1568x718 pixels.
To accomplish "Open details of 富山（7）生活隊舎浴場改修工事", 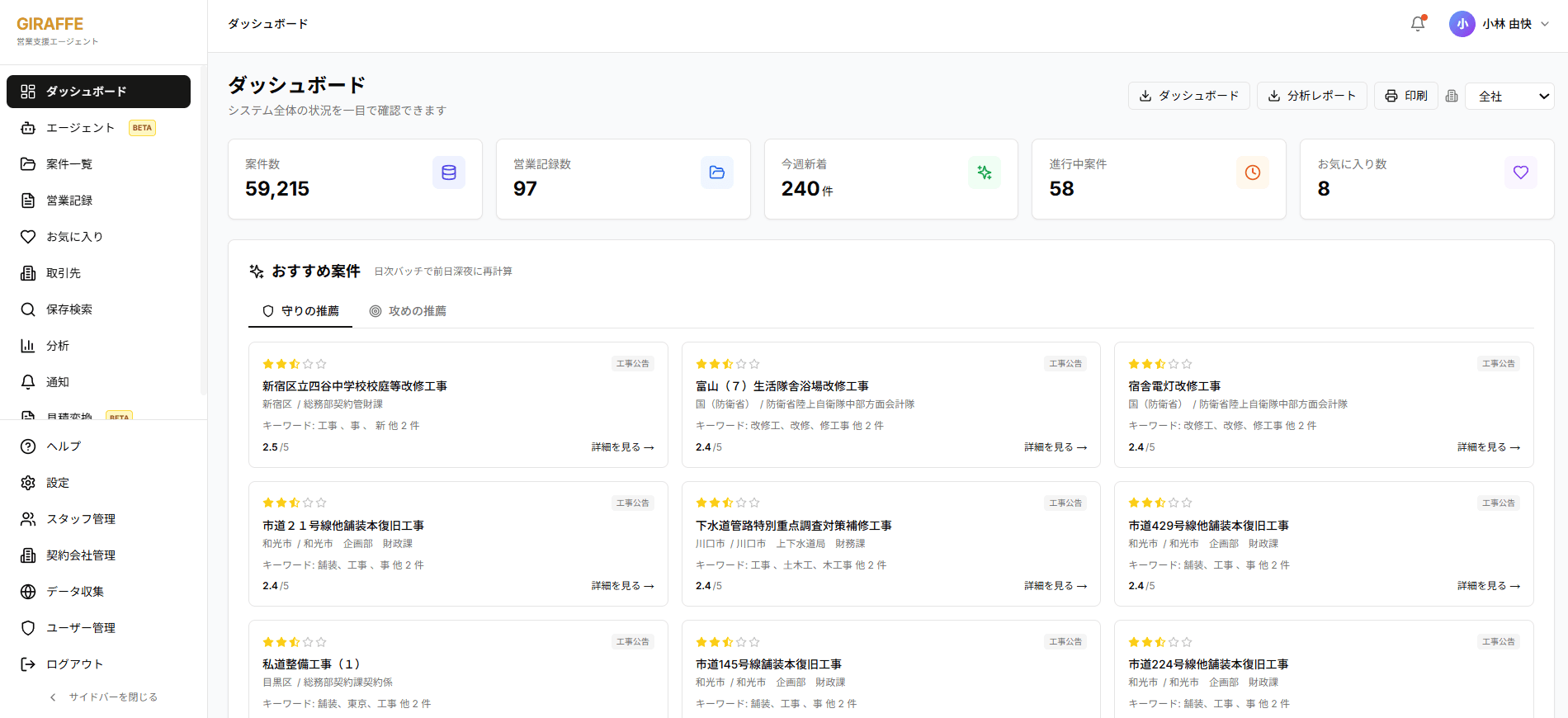I will click(1056, 447).
